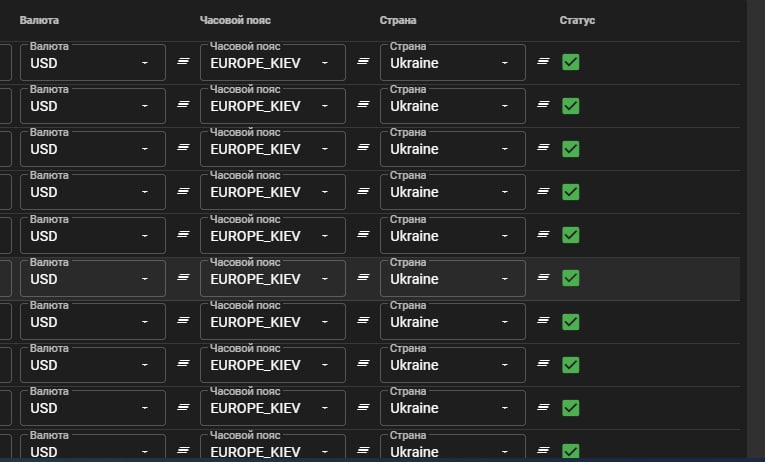Screen dimensions: 765x462
Task: Open Страна Ukraine dropdown in highlighted row
Action: point(453,278)
